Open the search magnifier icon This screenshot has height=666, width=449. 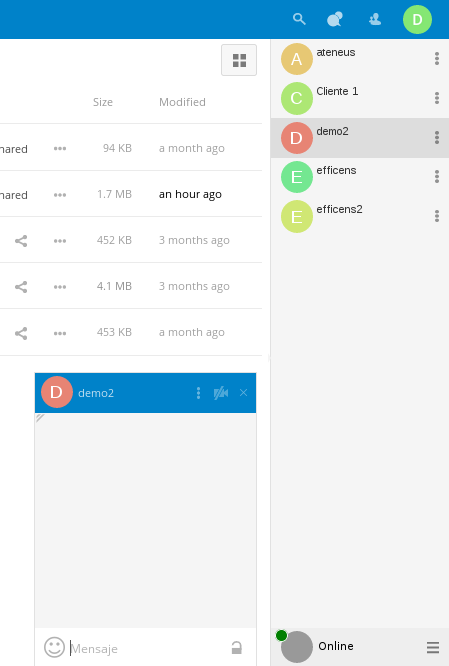pyautogui.click(x=299, y=19)
